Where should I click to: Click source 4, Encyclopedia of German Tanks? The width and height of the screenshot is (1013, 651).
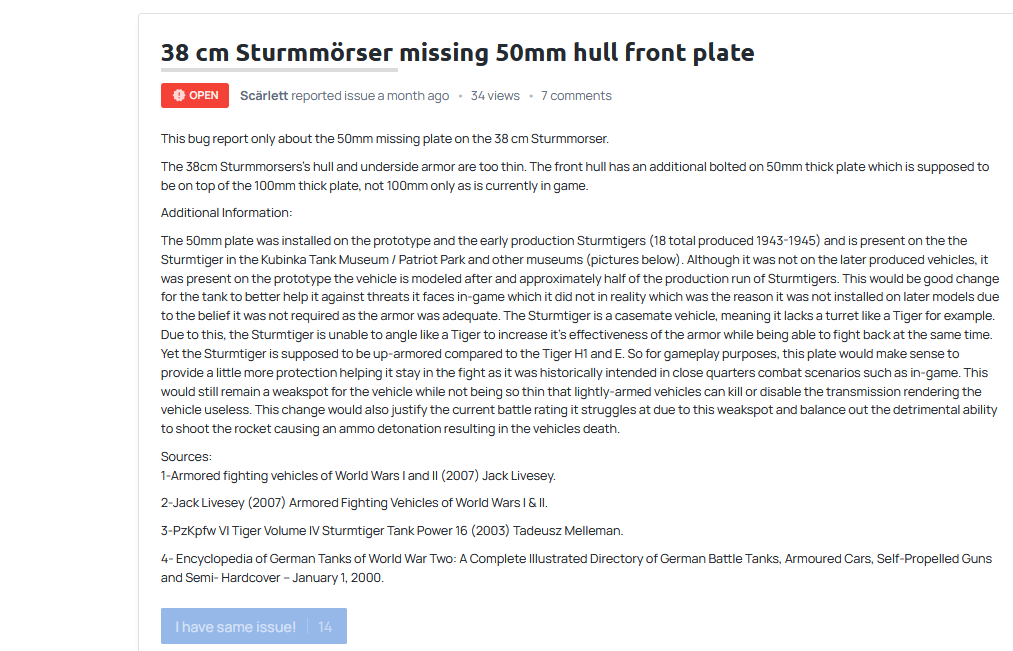coord(575,568)
